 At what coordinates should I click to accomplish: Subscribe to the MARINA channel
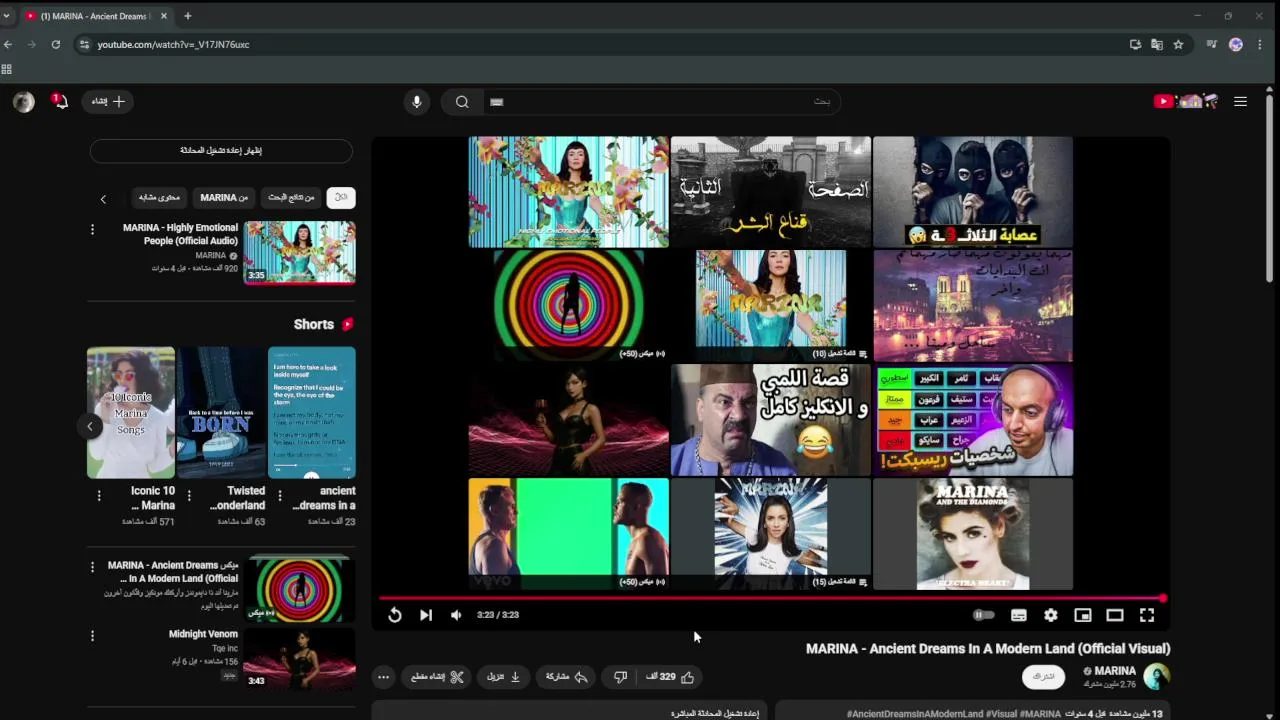point(1043,677)
